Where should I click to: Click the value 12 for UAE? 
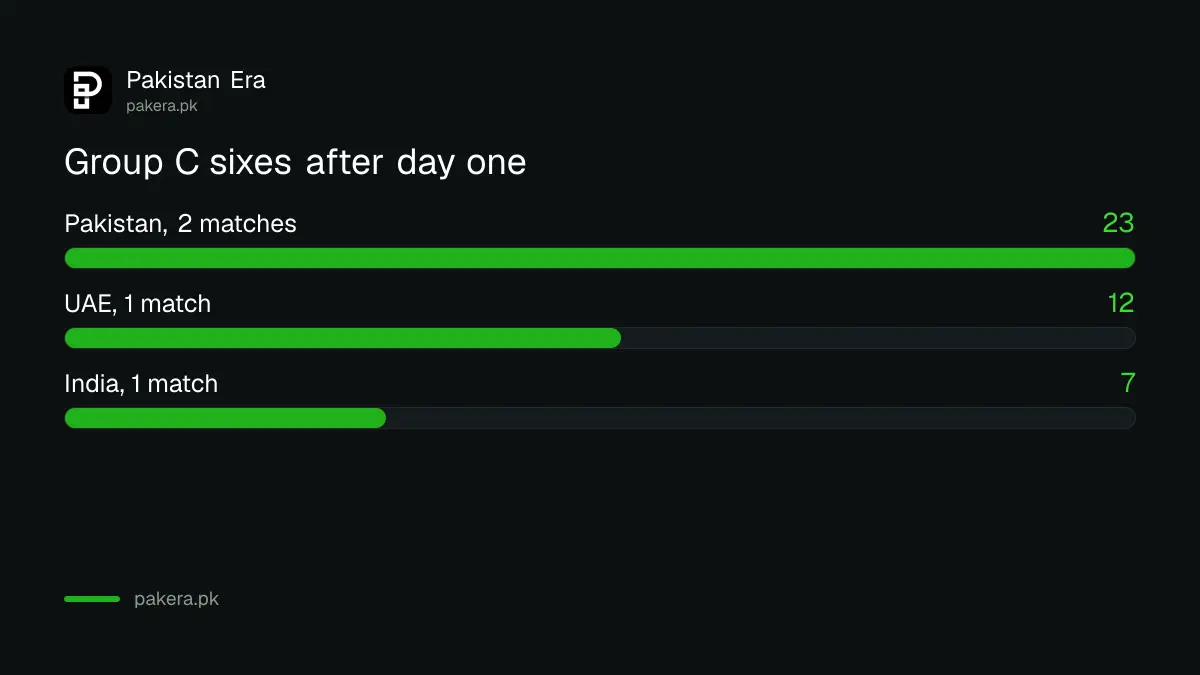pyautogui.click(x=1121, y=303)
